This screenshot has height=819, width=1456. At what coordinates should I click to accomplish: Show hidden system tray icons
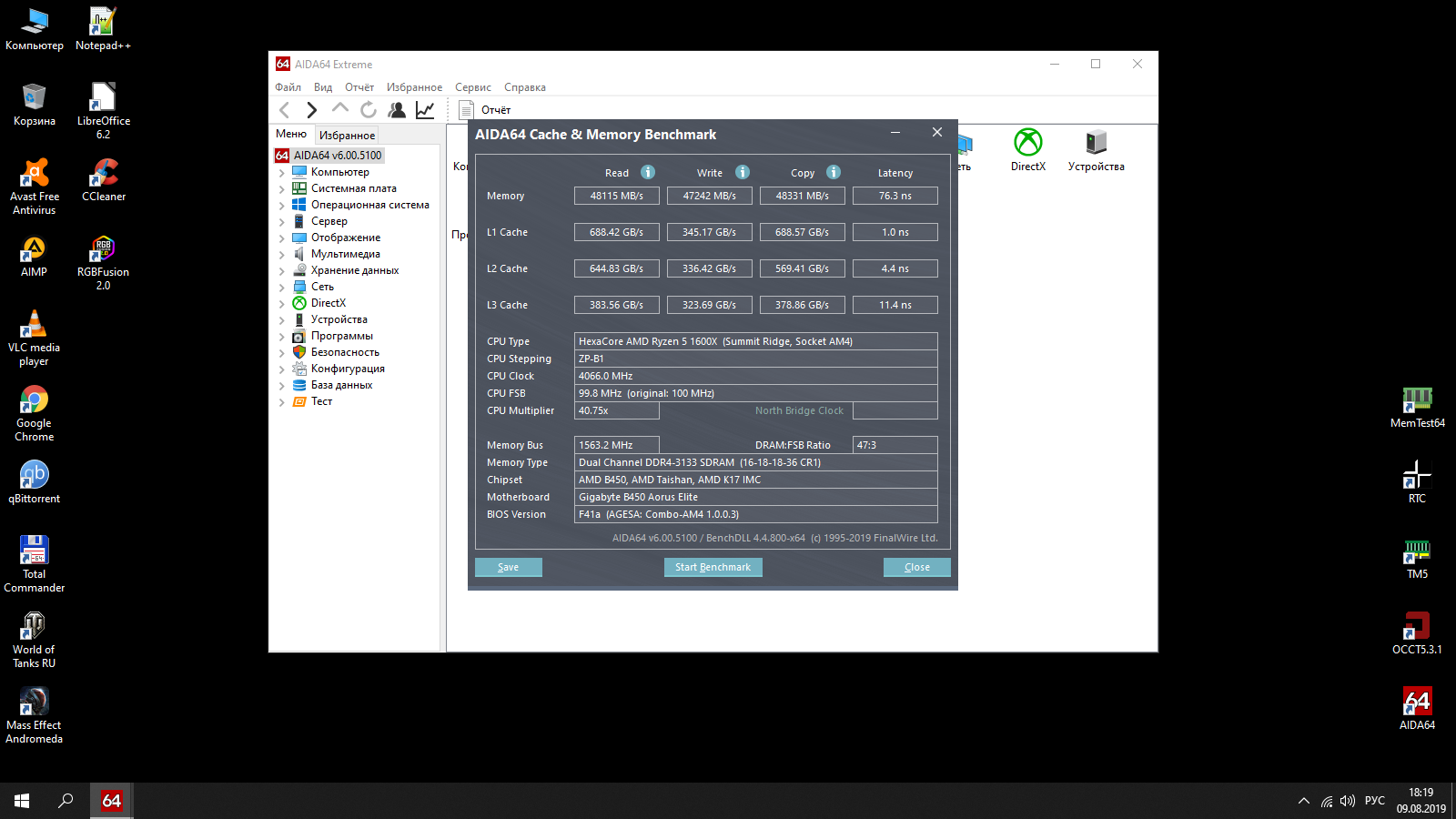pos(1304,801)
